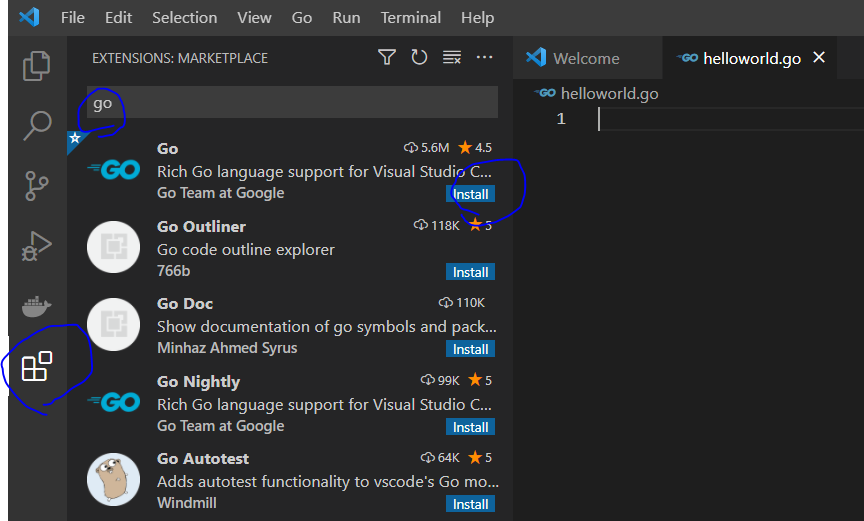Click publisher name 'Windmill'
This screenshot has height=521, width=864.
click(187, 503)
